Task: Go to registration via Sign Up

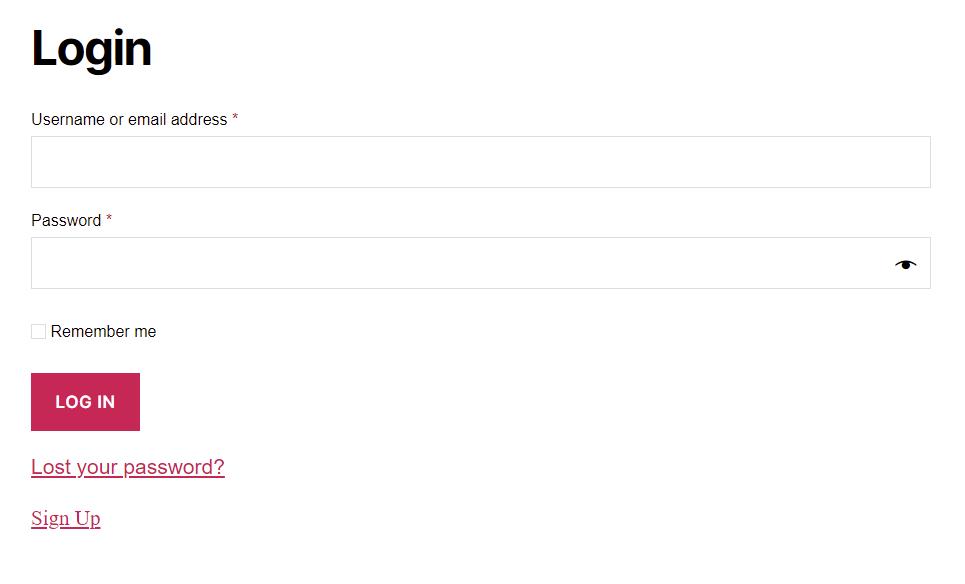Action: pos(66,519)
